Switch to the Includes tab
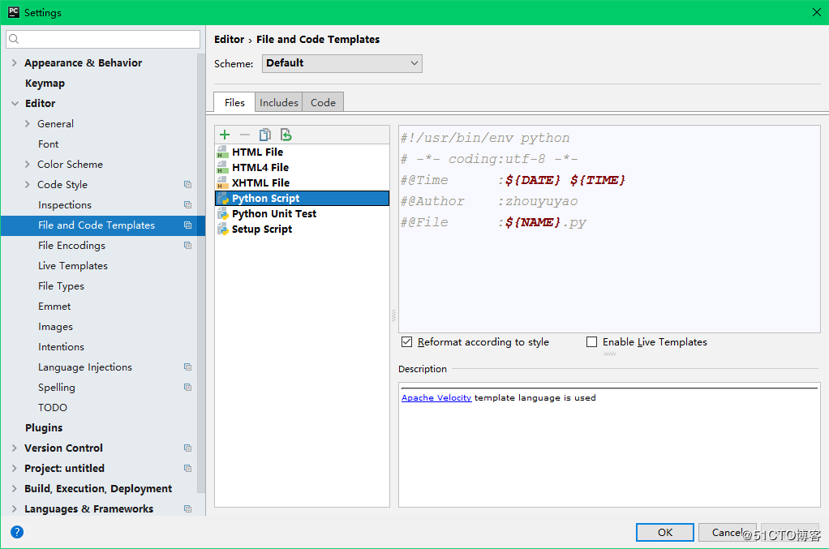This screenshot has height=549, width=829. tap(279, 102)
